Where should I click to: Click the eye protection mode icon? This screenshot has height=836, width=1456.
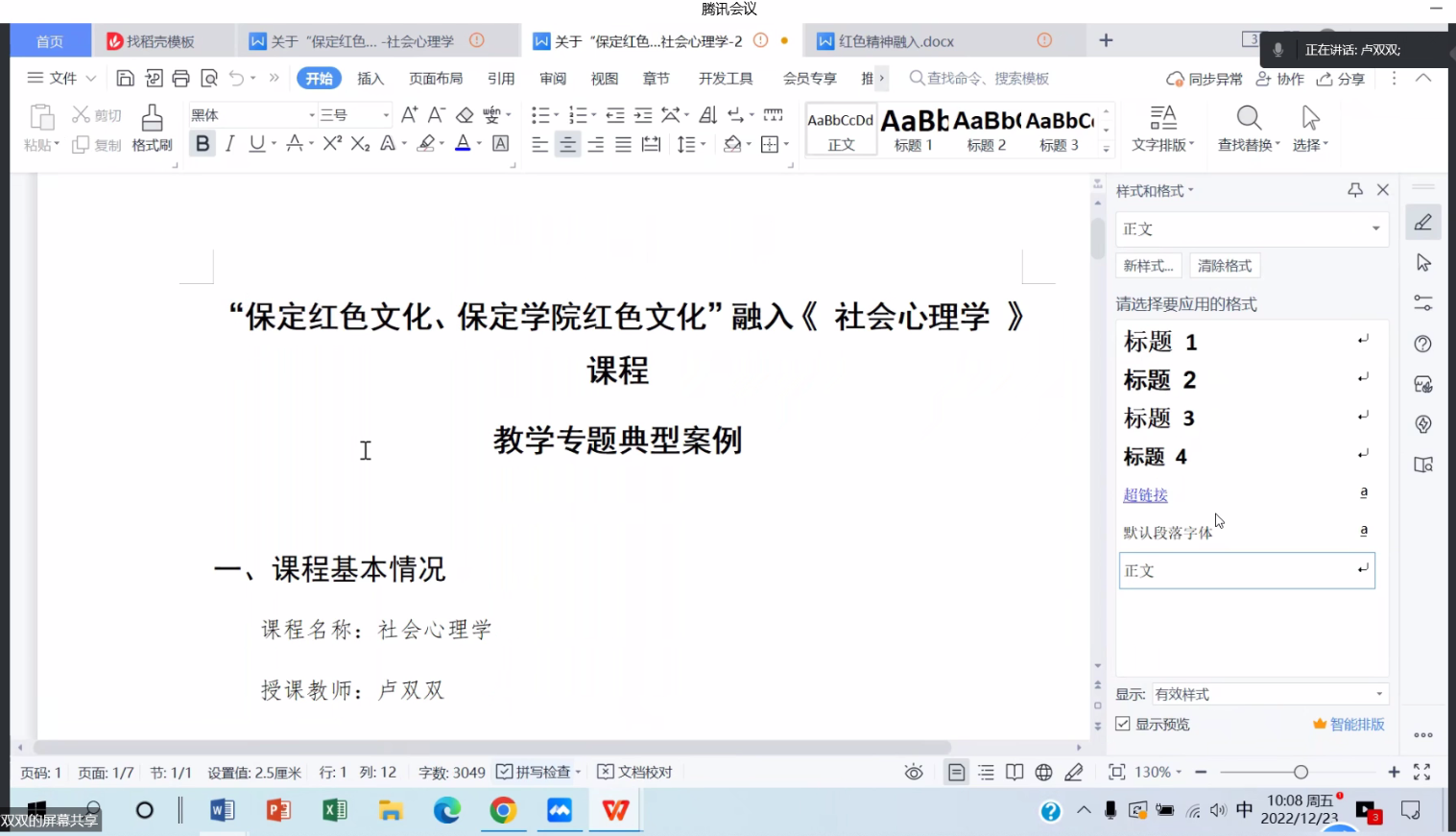[x=914, y=773]
